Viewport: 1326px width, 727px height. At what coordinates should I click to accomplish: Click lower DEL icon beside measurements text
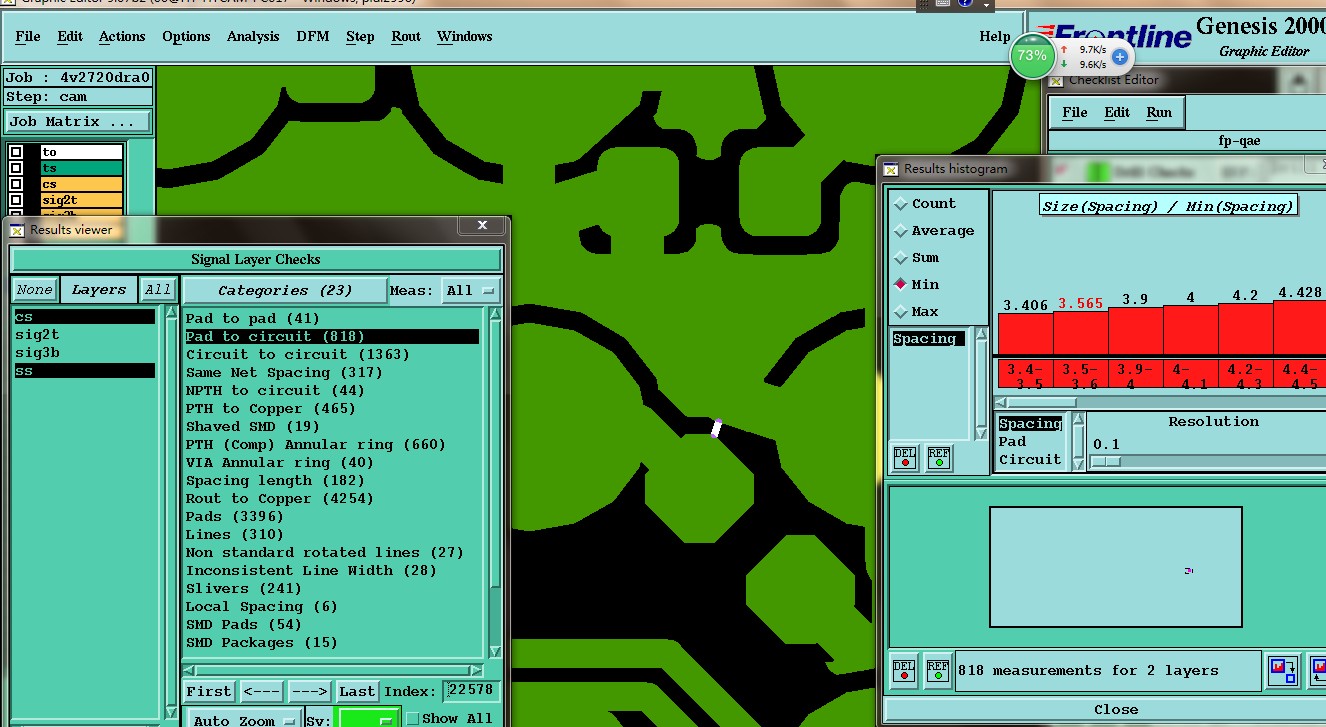(904, 670)
